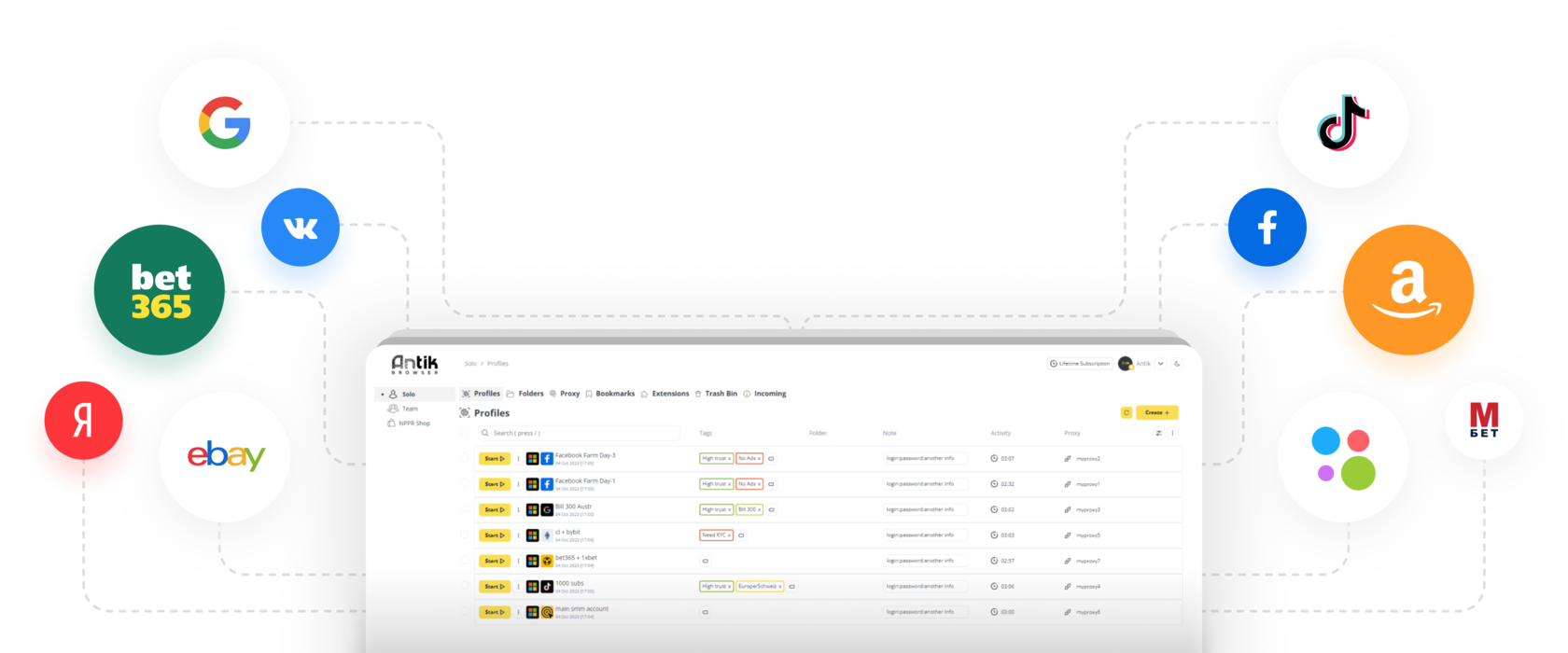This screenshot has width=1568, height=653.
Task: Open the three-dot menu for Facebook Farm Day-1
Action: (x=519, y=484)
